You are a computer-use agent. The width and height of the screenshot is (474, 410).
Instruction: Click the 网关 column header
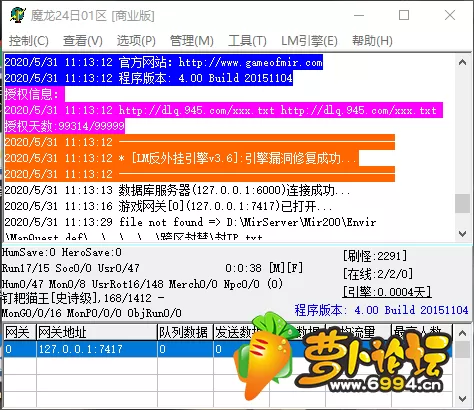point(20,332)
